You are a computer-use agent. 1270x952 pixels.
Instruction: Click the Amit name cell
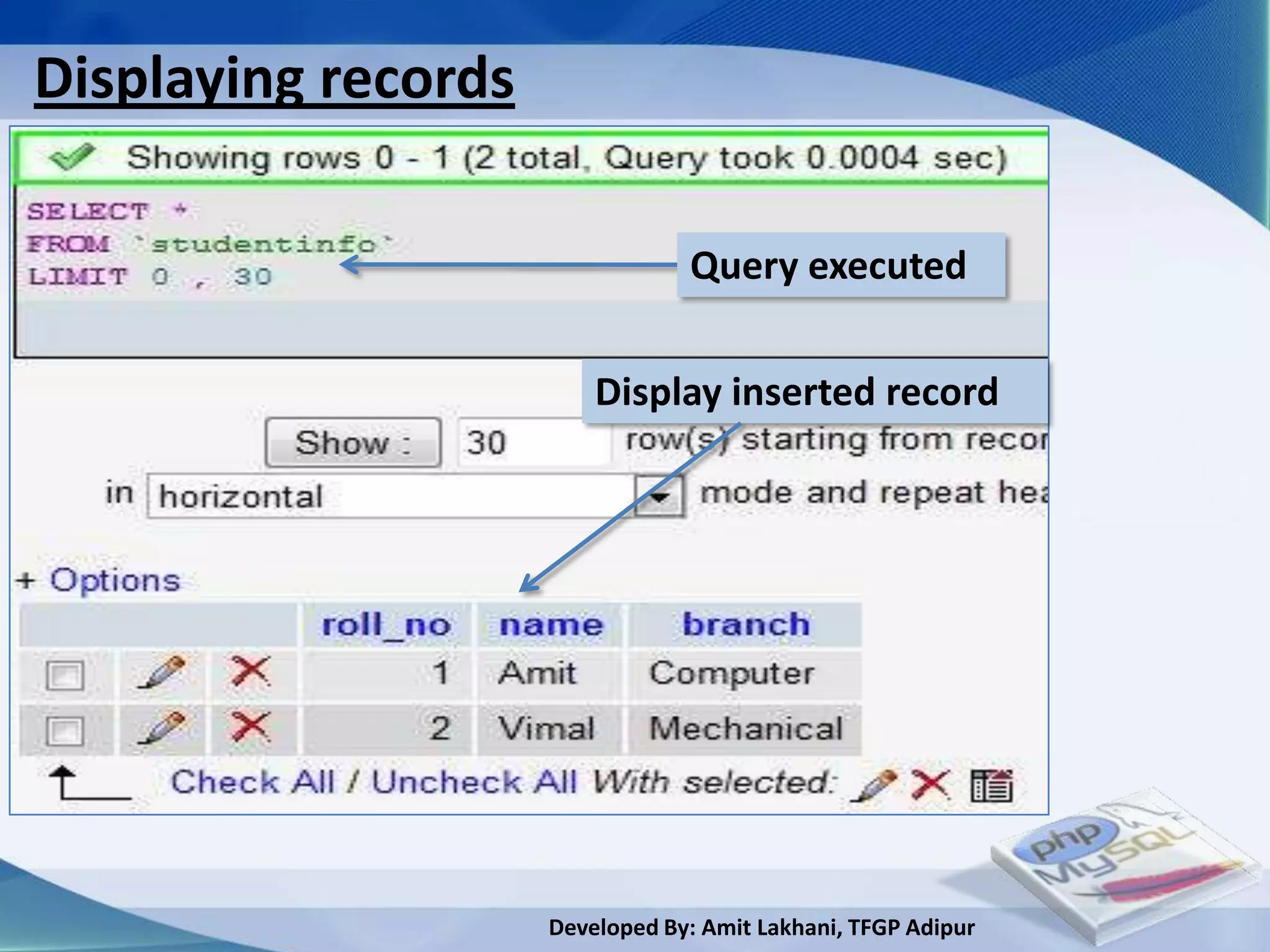pyautogui.click(x=550, y=674)
